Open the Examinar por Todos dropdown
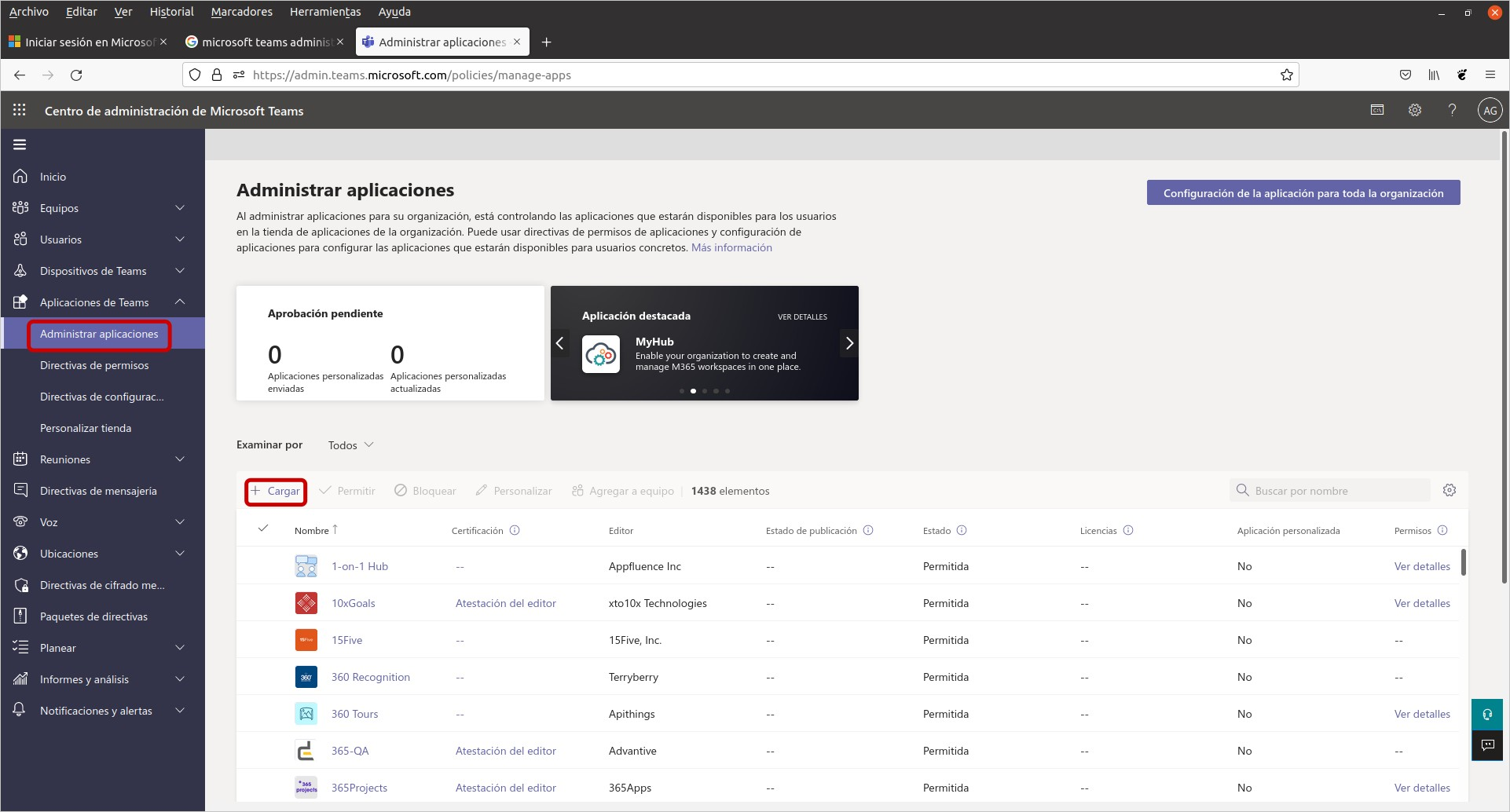Image resolution: width=1510 pixels, height=812 pixels. tap(350, 445)
